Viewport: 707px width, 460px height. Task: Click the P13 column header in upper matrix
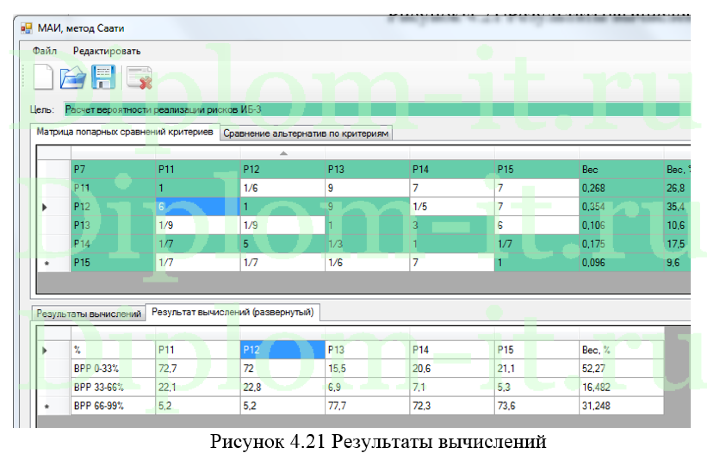(x=366, y=168)
